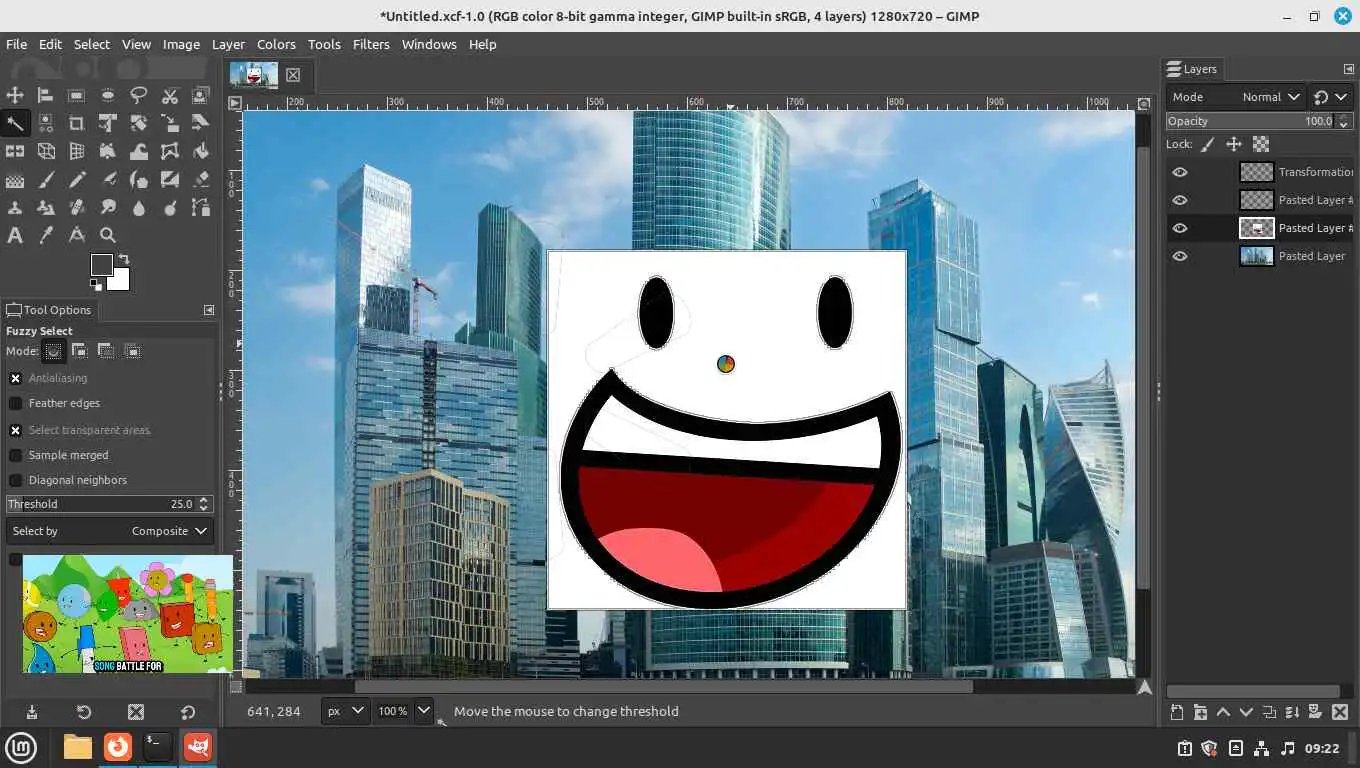The image size is (1360, 768).
Task: Click the create new layer icon
Action: (1177, 712)
